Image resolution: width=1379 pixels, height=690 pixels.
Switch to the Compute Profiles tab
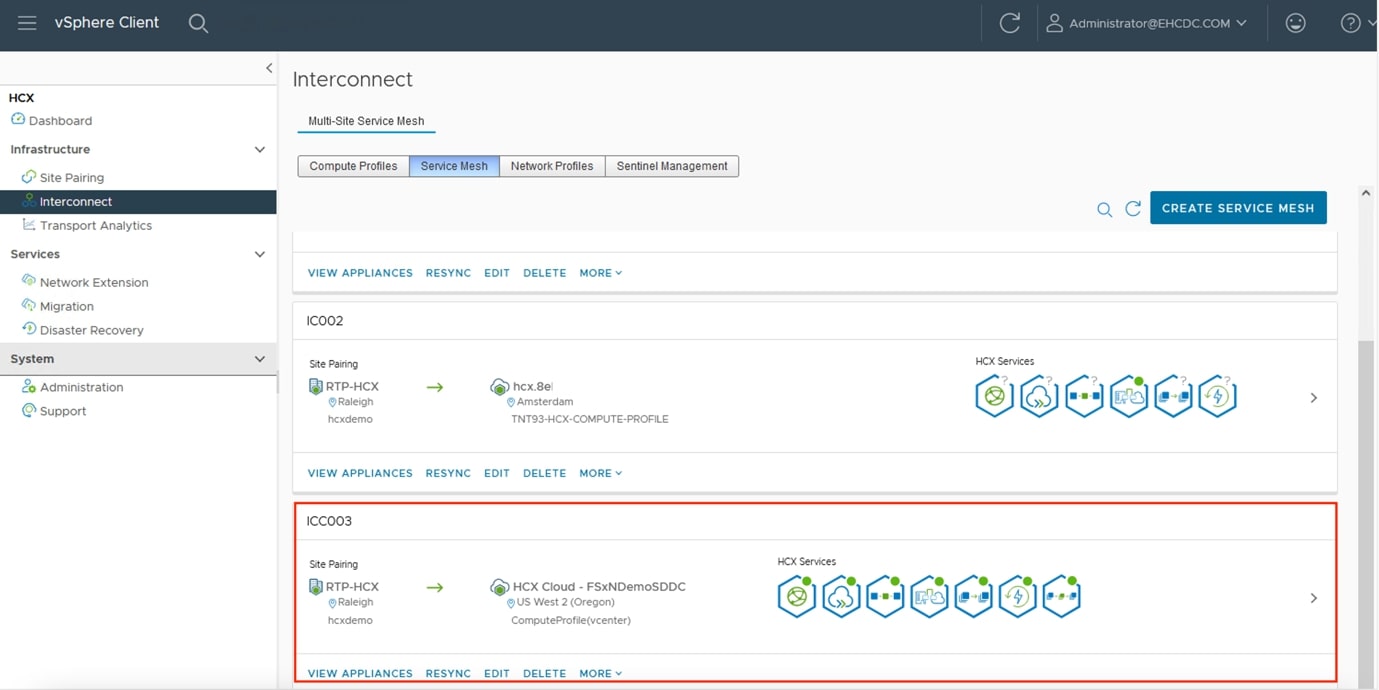[353, 166]
